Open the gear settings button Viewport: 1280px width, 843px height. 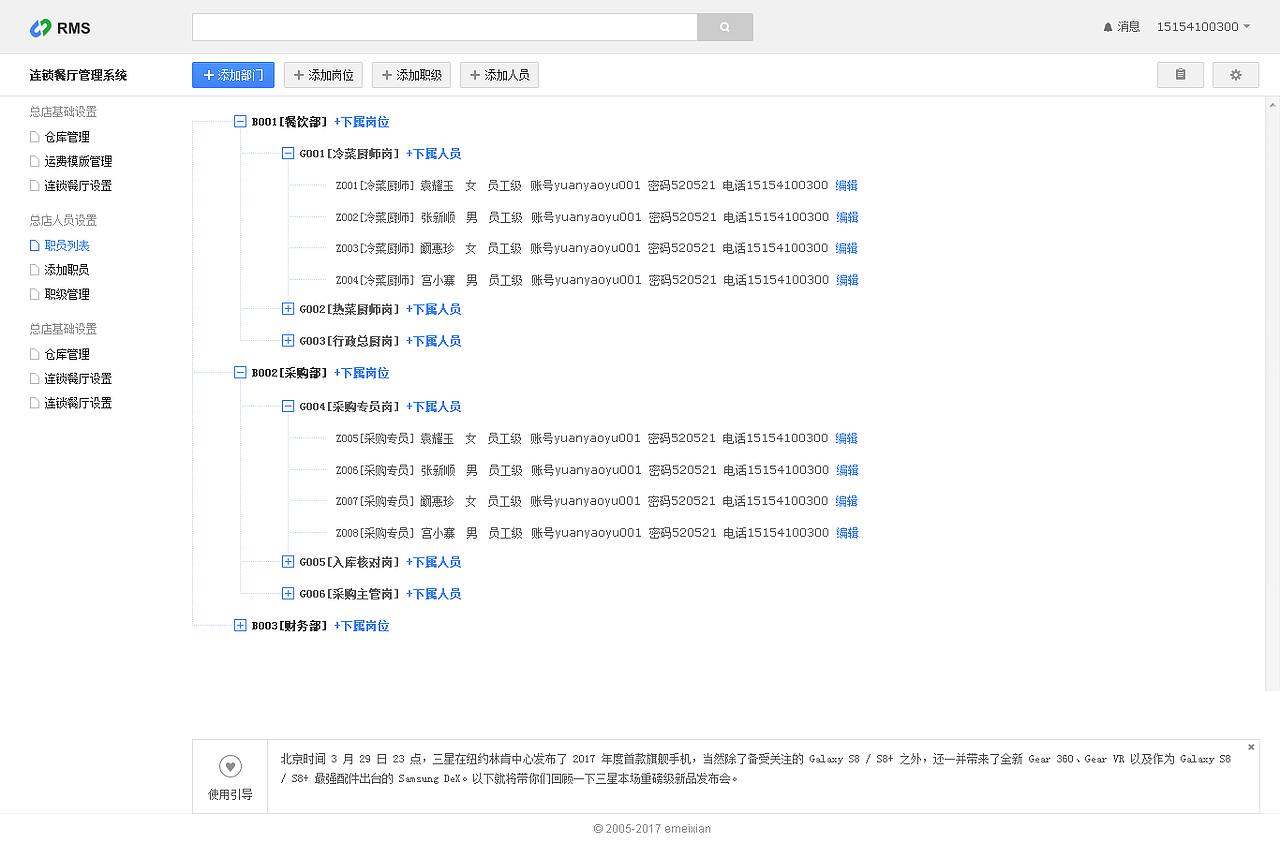coord(1236,75)
